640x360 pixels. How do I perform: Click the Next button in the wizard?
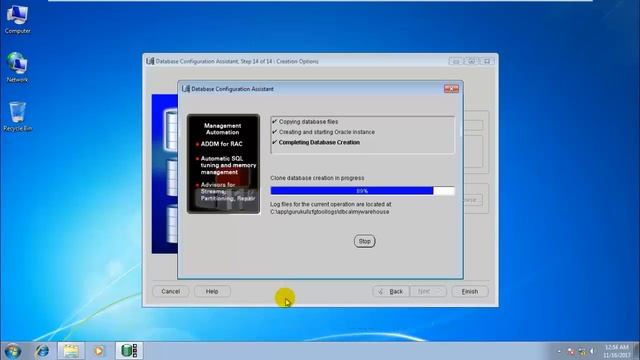coord(428,291)
